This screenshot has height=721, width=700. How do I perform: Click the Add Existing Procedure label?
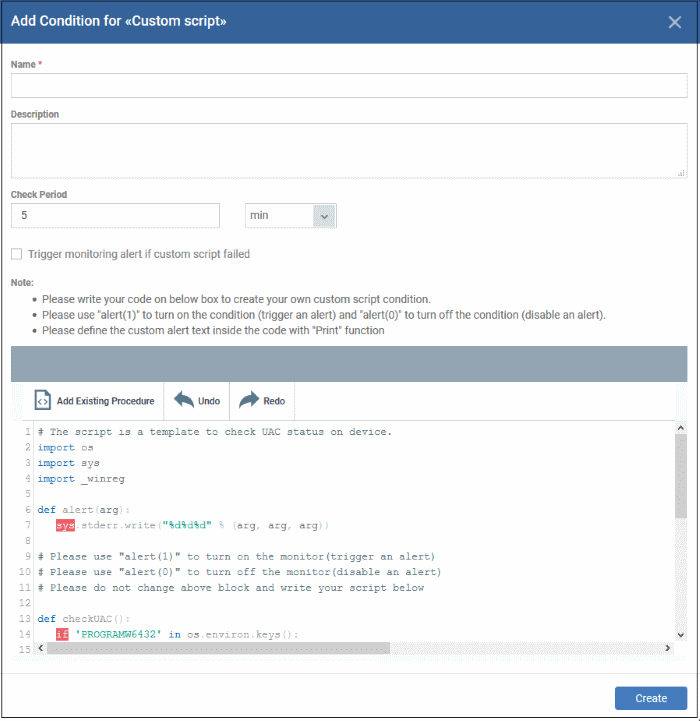click(x=105, y=401)
